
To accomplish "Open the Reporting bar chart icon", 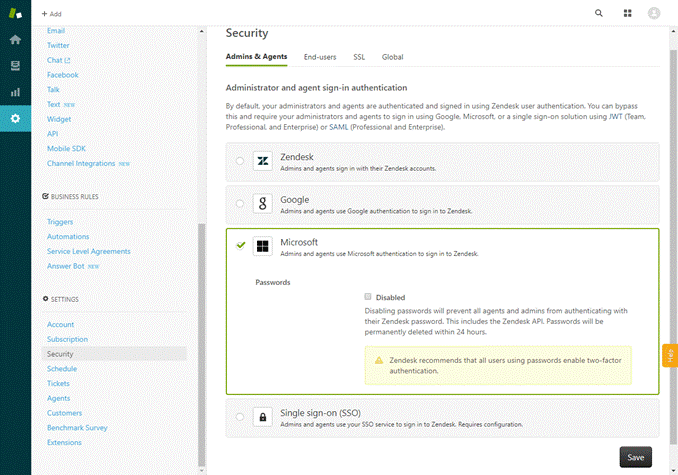I will (15, 92).
